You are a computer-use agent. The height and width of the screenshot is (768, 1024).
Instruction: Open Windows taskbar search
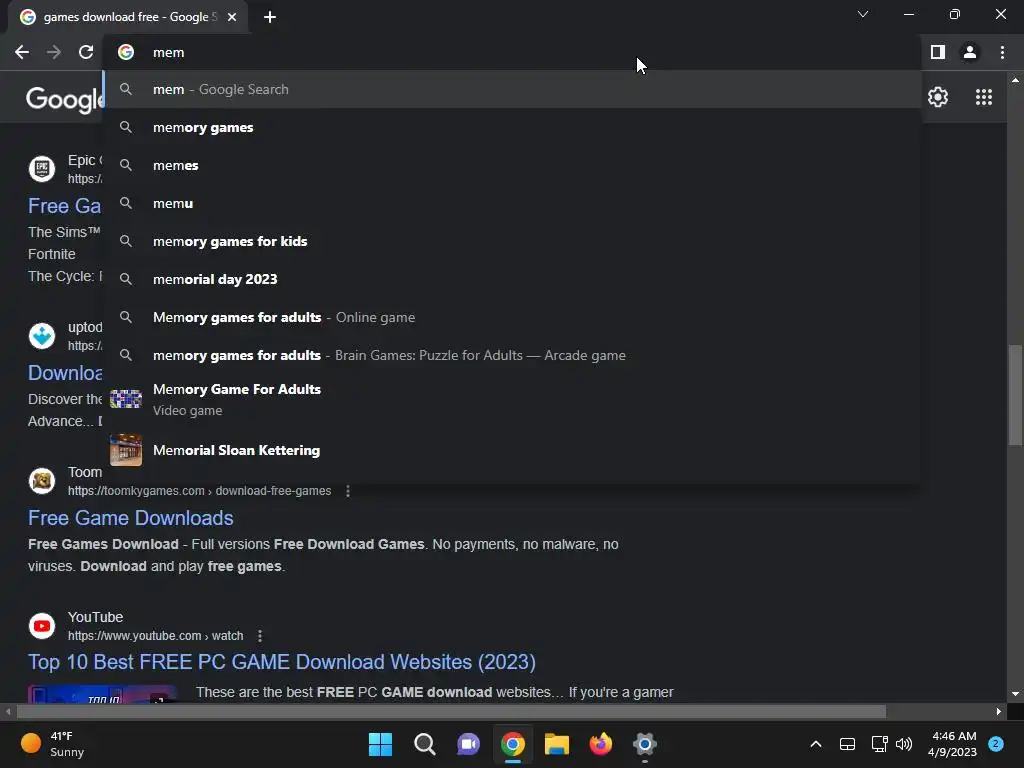point(424,744)
